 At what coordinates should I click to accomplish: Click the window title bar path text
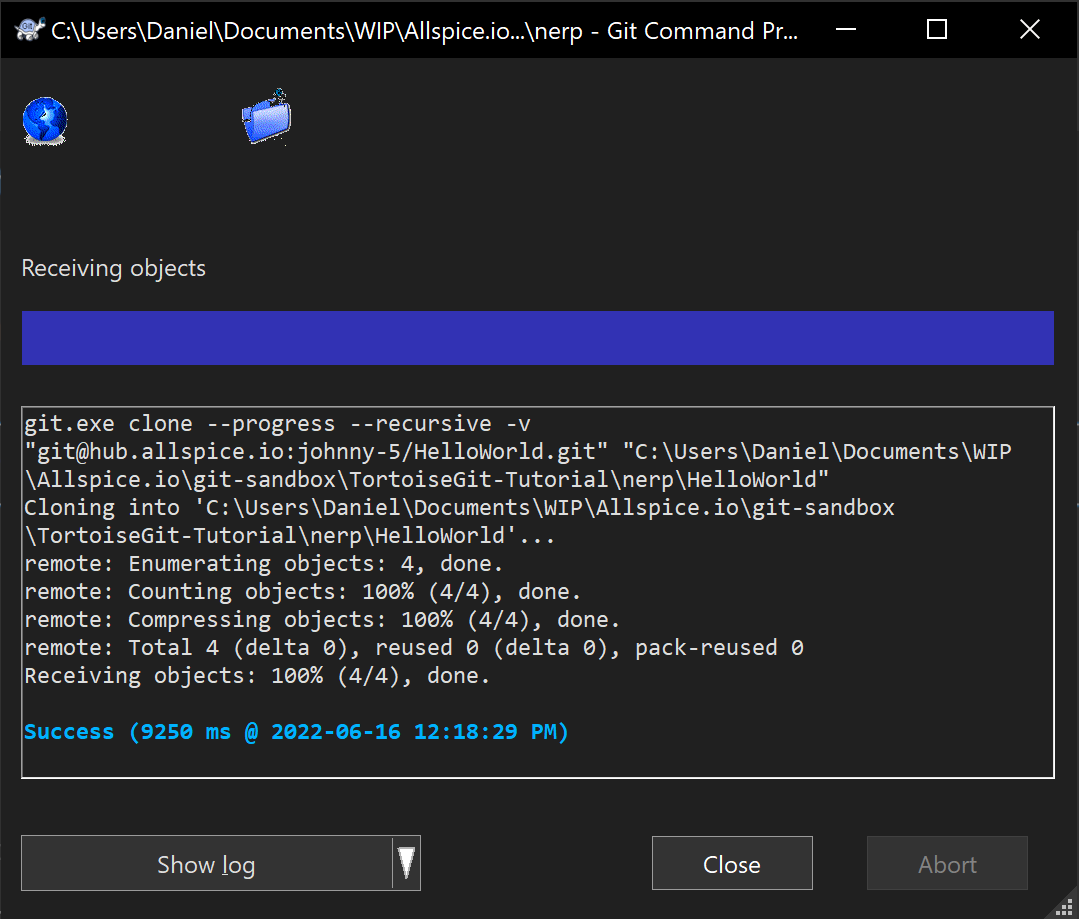425,31
